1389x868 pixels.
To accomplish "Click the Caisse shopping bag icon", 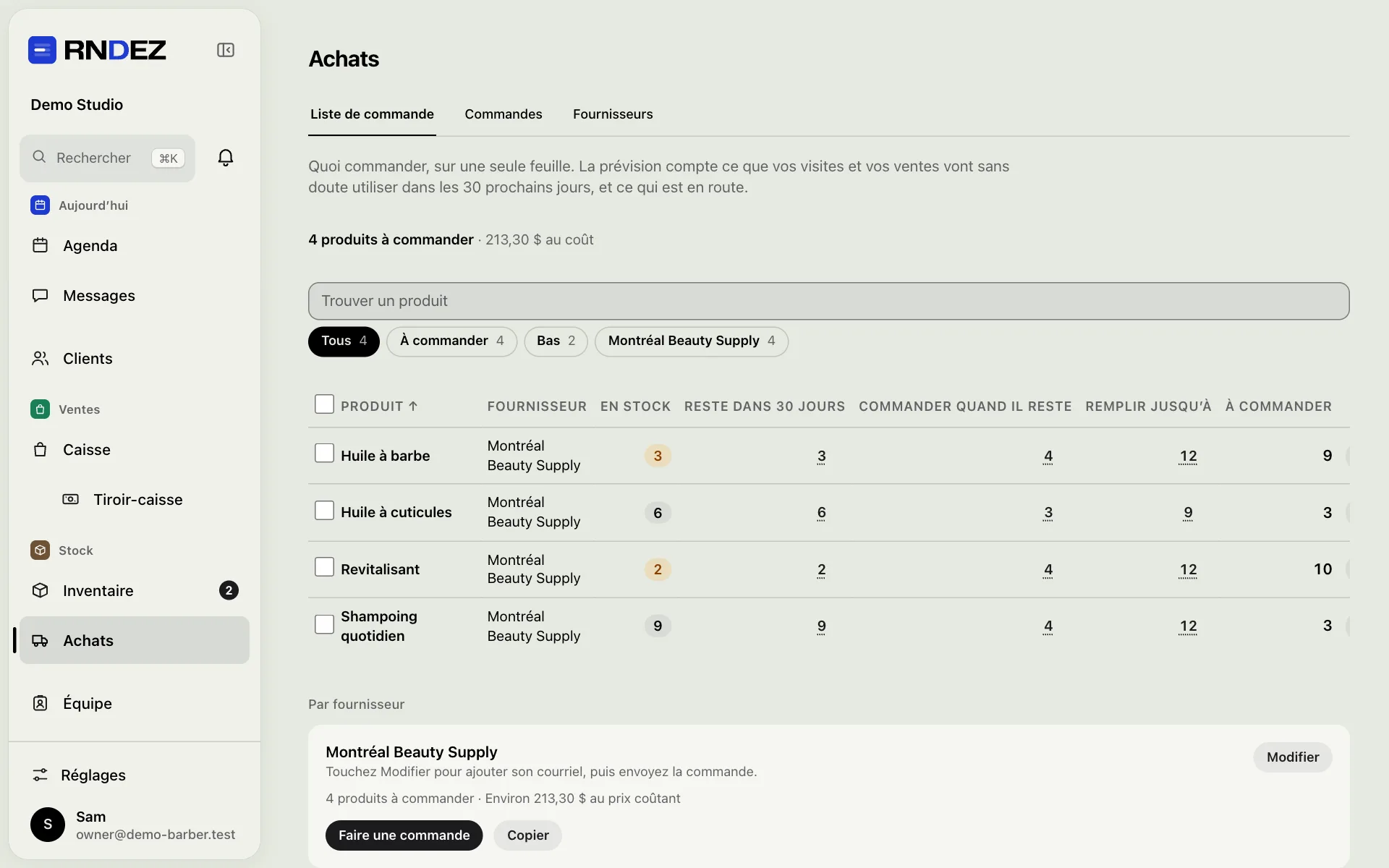I will (41, 449).
